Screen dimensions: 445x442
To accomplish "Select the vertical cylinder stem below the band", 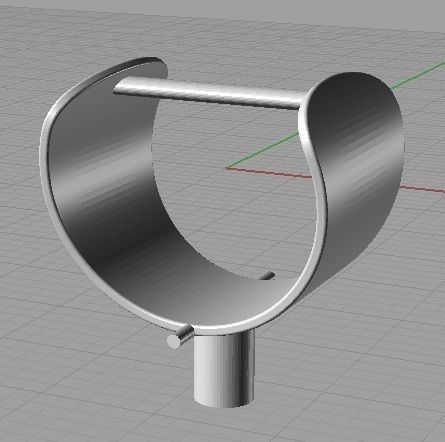I will click(x=224, y=368).
